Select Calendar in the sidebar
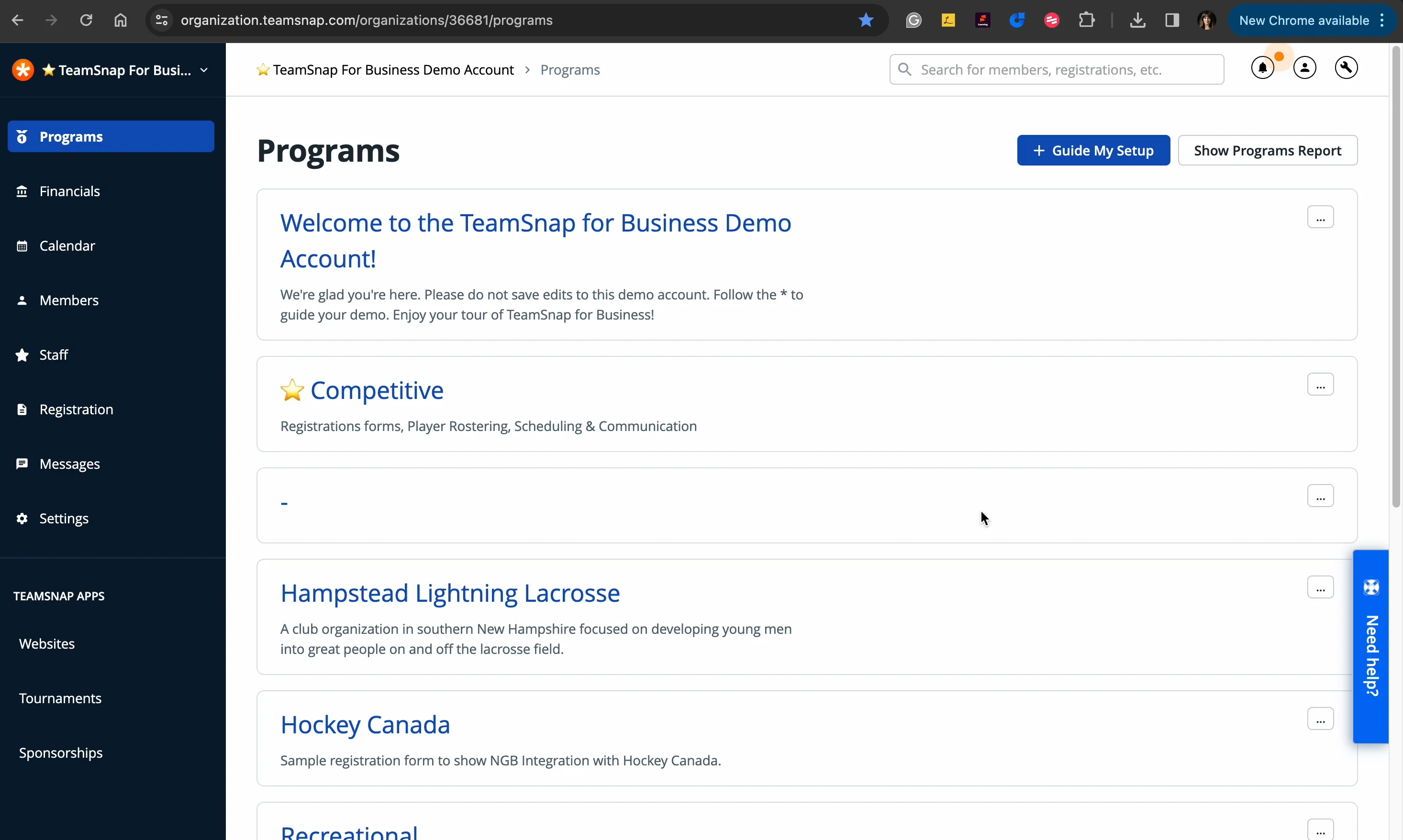Screen dimensions: 1403x840 tap(111, 246)
